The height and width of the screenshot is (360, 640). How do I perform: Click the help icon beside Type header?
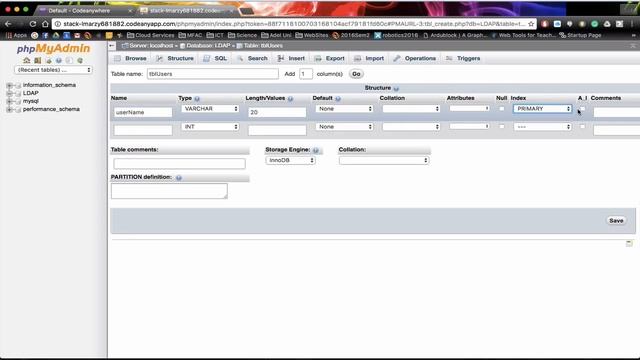(197, 99)
